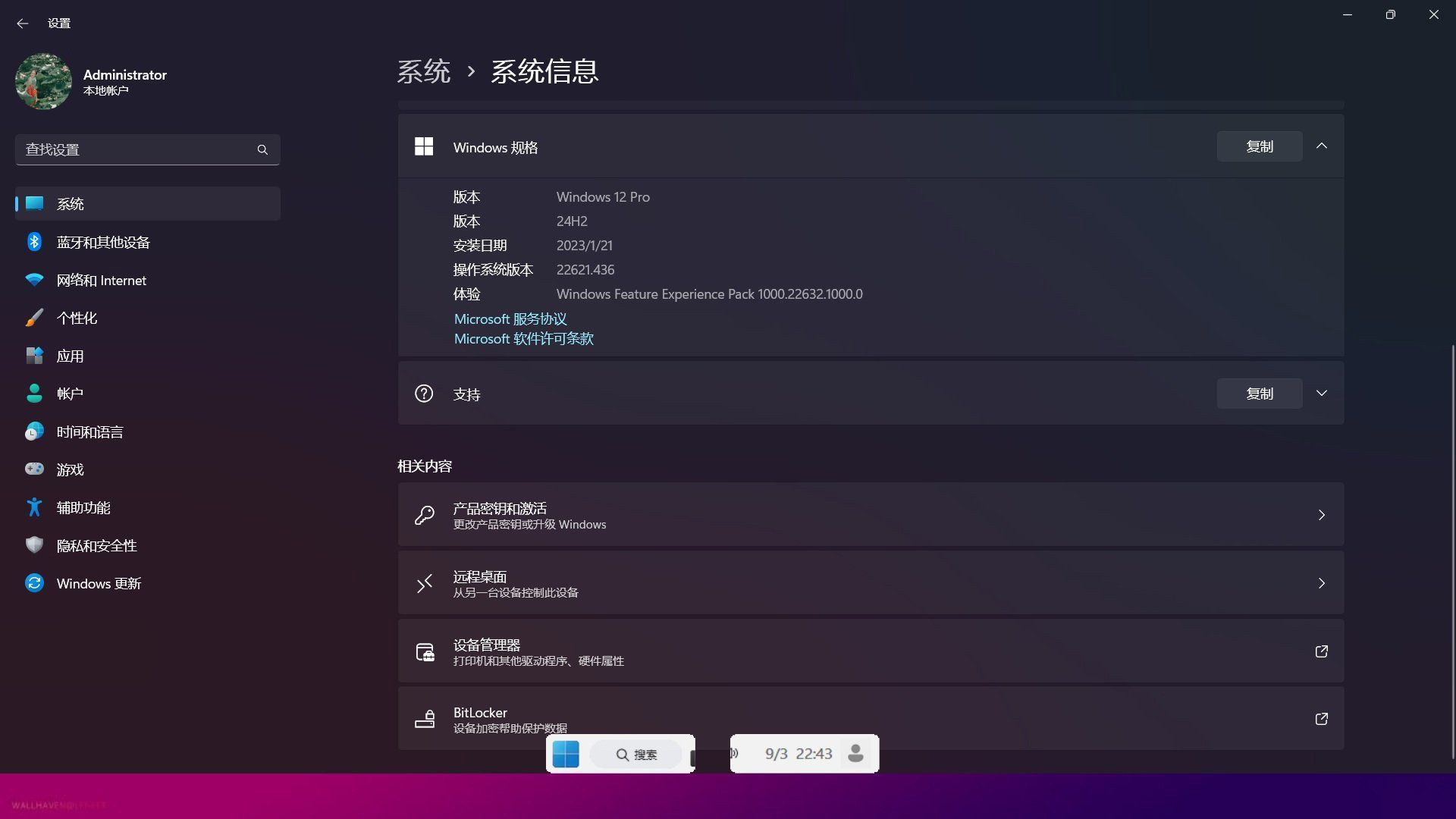The width and height of the screenshot is (1456, 819).
Task: Click the 应用 apps icon in sidebar
Action: (34, 355)
